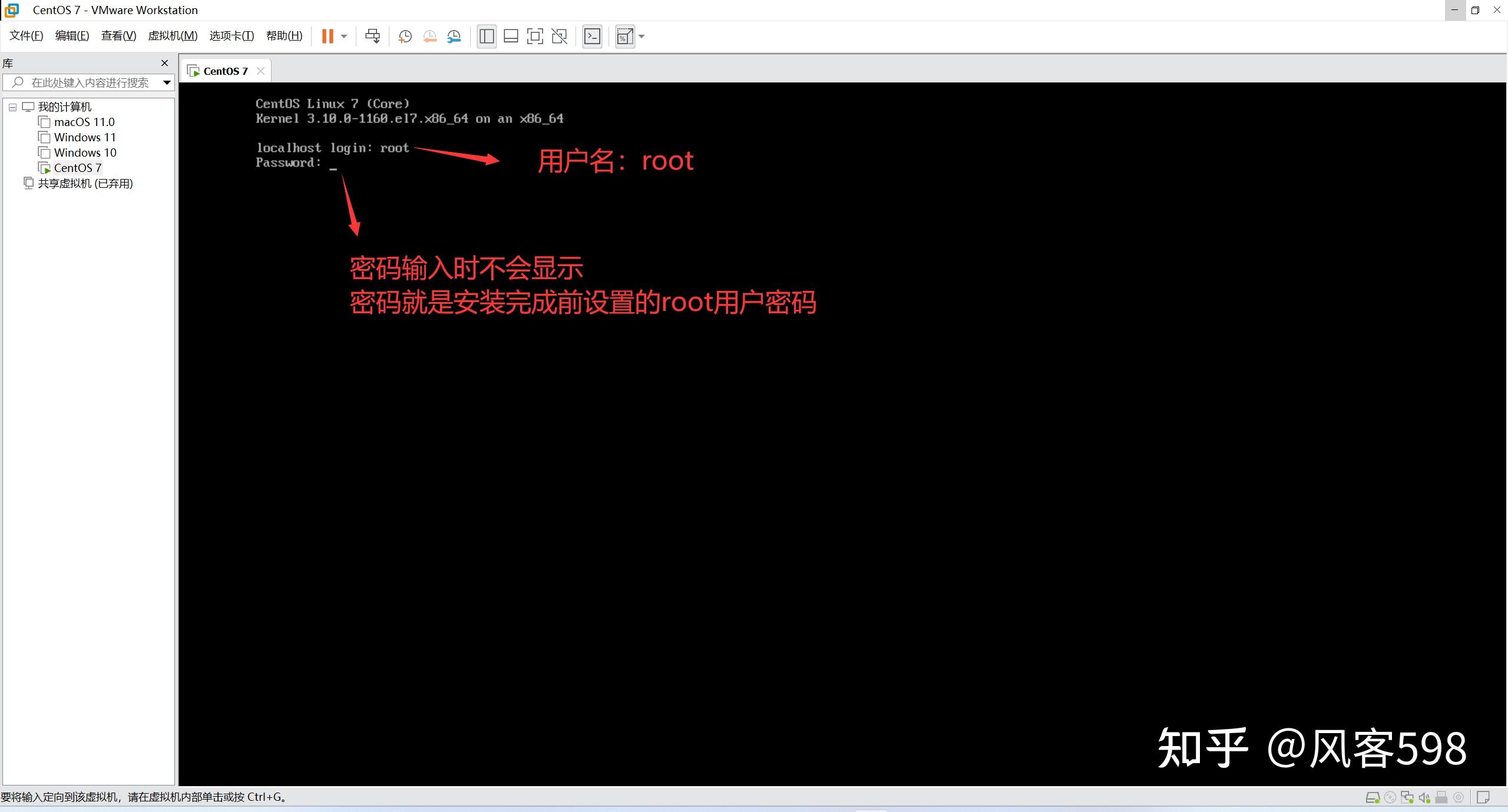Click the sound card status icon
Image resolution: width=1508 pixels, height=812 pixels.
1424,798
